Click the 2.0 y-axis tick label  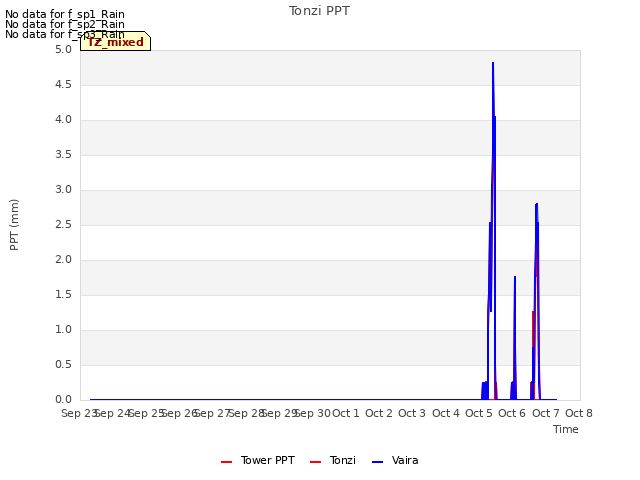pyautogui.click(x=63, y=260)
